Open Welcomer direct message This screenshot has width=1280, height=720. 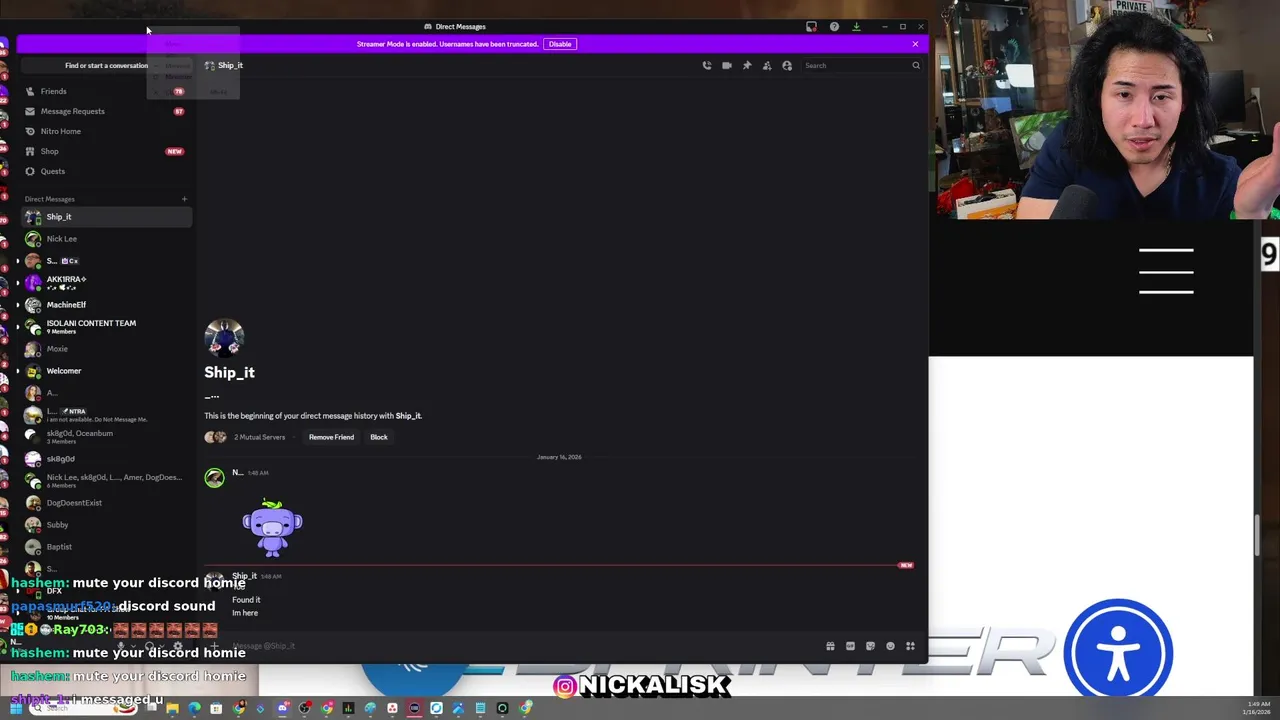tap(105, 371)
